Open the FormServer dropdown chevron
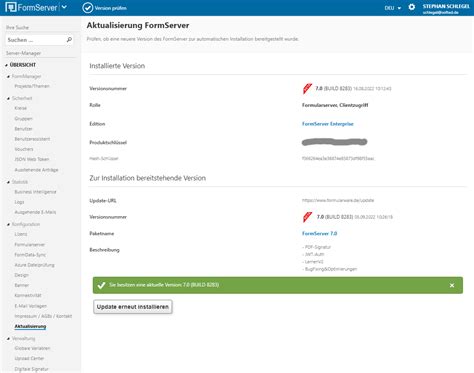 pos(64,7)
